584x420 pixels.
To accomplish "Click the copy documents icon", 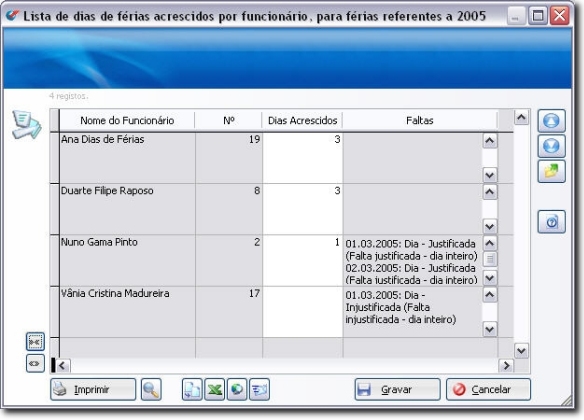I will (x=192, y=389).
